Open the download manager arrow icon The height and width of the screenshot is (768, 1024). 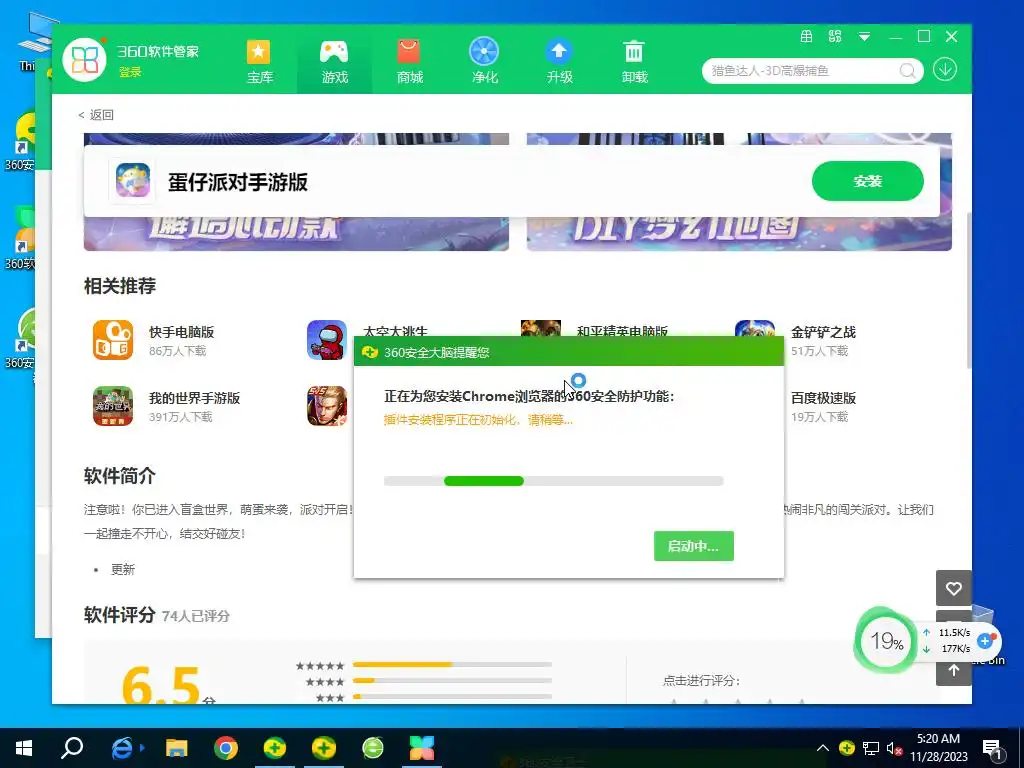pos(944,70)
